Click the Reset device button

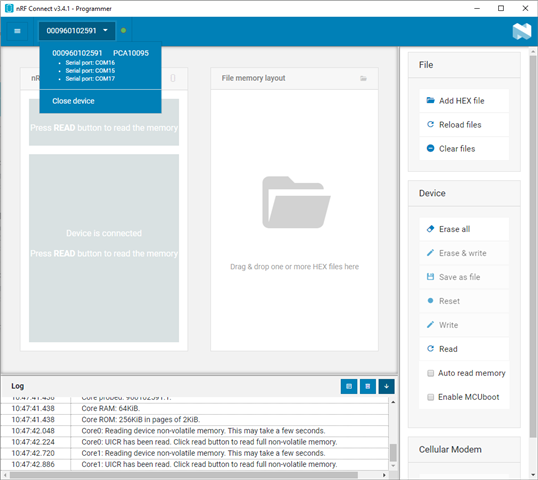click(464, 301)
